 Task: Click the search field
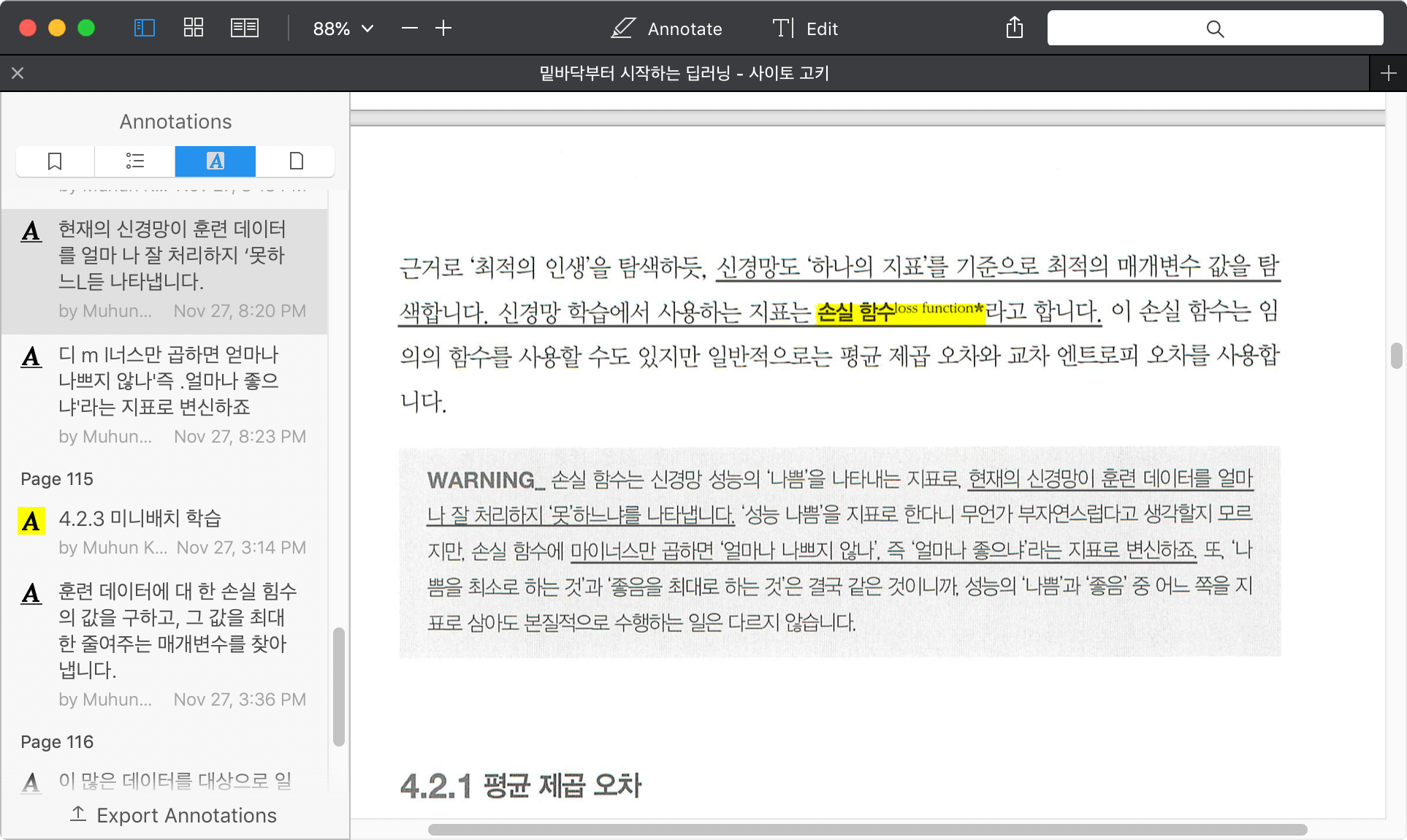pyautogui.click(x=1215, y=28)
